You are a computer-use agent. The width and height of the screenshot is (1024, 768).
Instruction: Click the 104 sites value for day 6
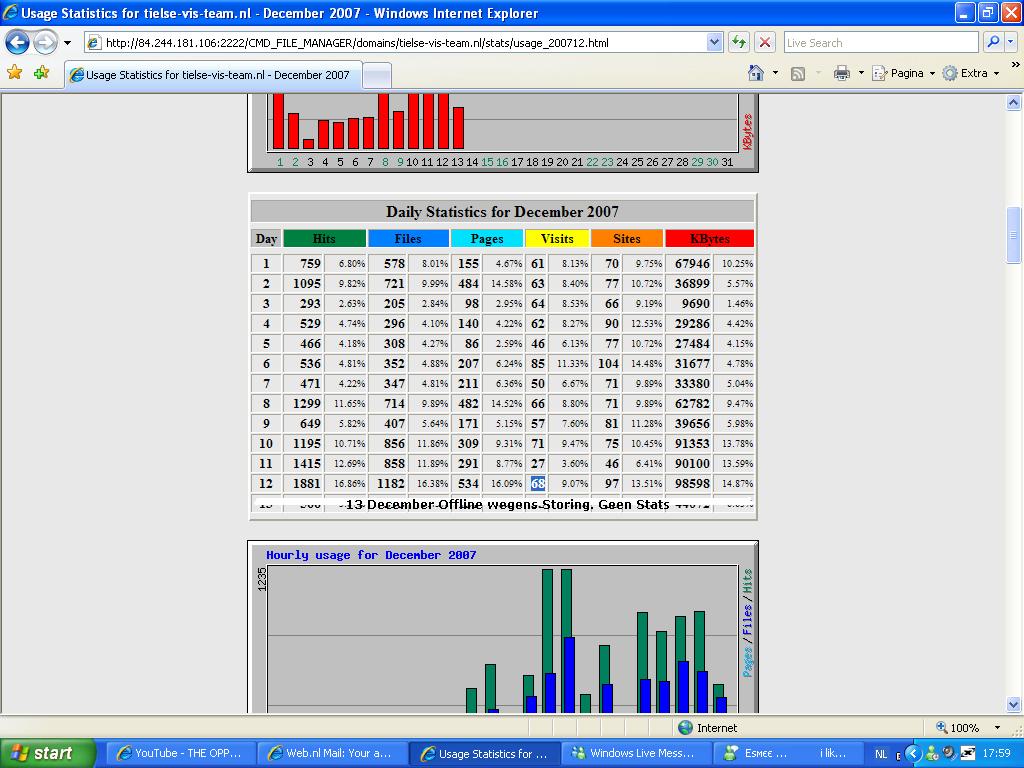tap(608, 364)
